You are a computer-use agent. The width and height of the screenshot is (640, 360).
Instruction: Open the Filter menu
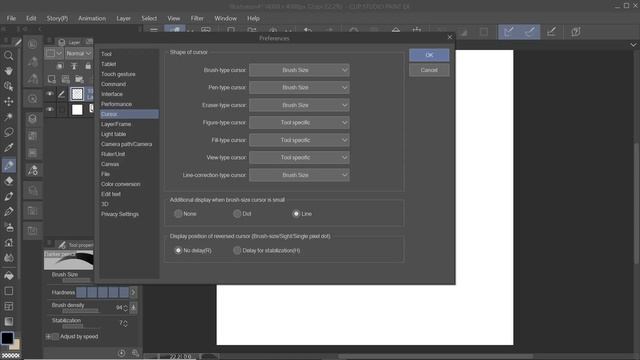tap(197, 18)
